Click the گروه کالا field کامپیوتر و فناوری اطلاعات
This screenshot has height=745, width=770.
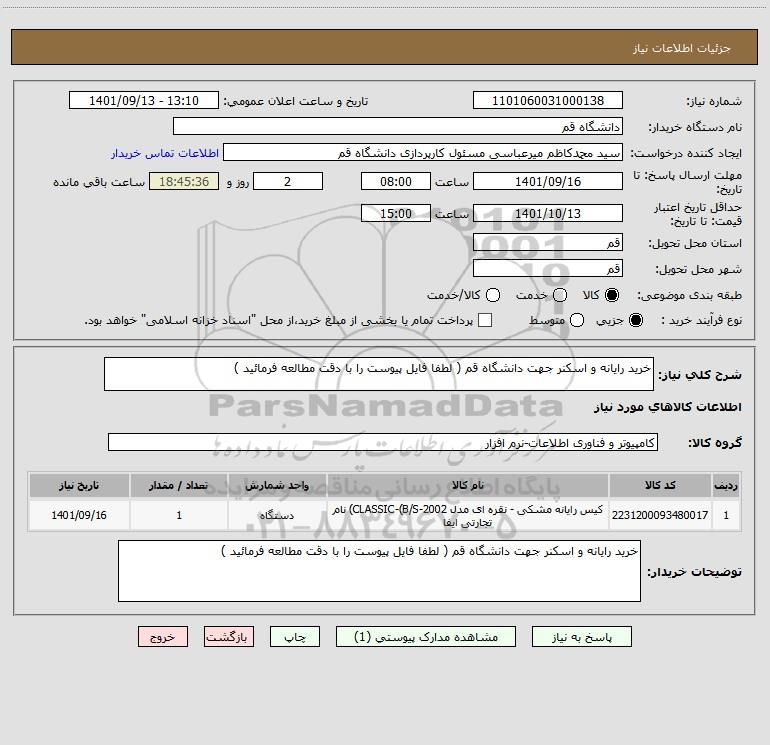click(x=383, y=442)
